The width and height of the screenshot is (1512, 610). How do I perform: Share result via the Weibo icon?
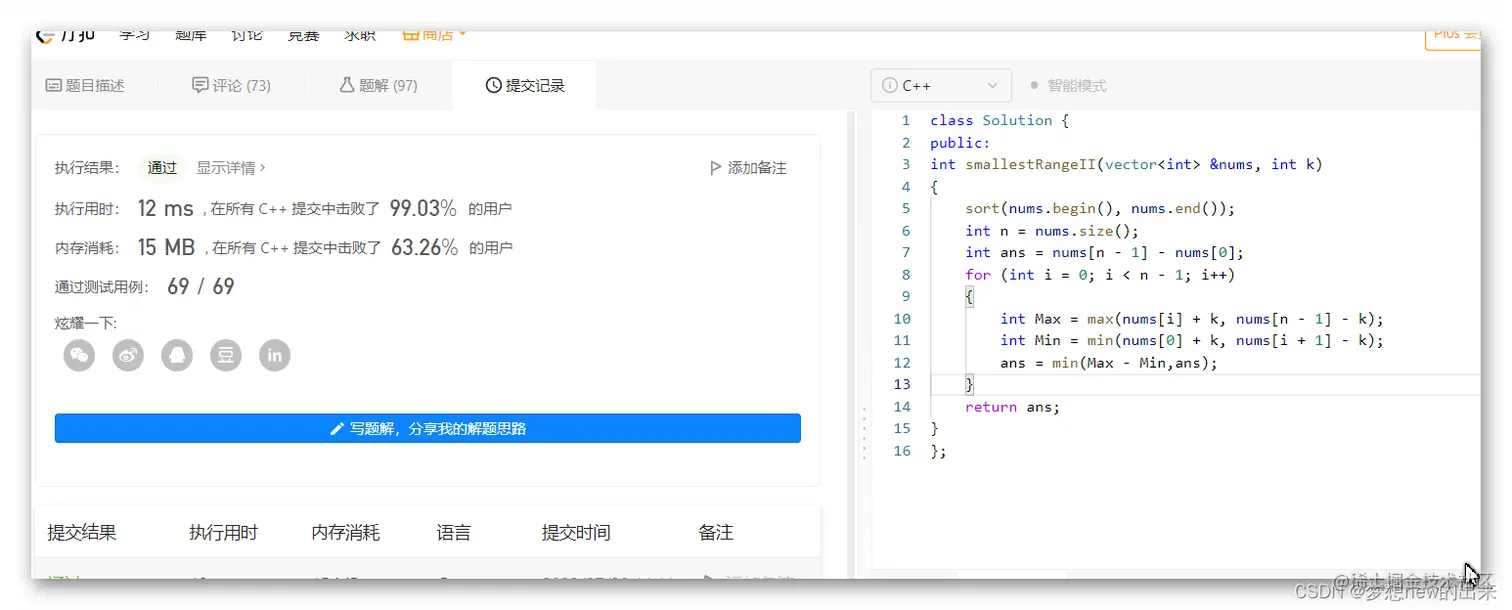(x=128, y=355)
